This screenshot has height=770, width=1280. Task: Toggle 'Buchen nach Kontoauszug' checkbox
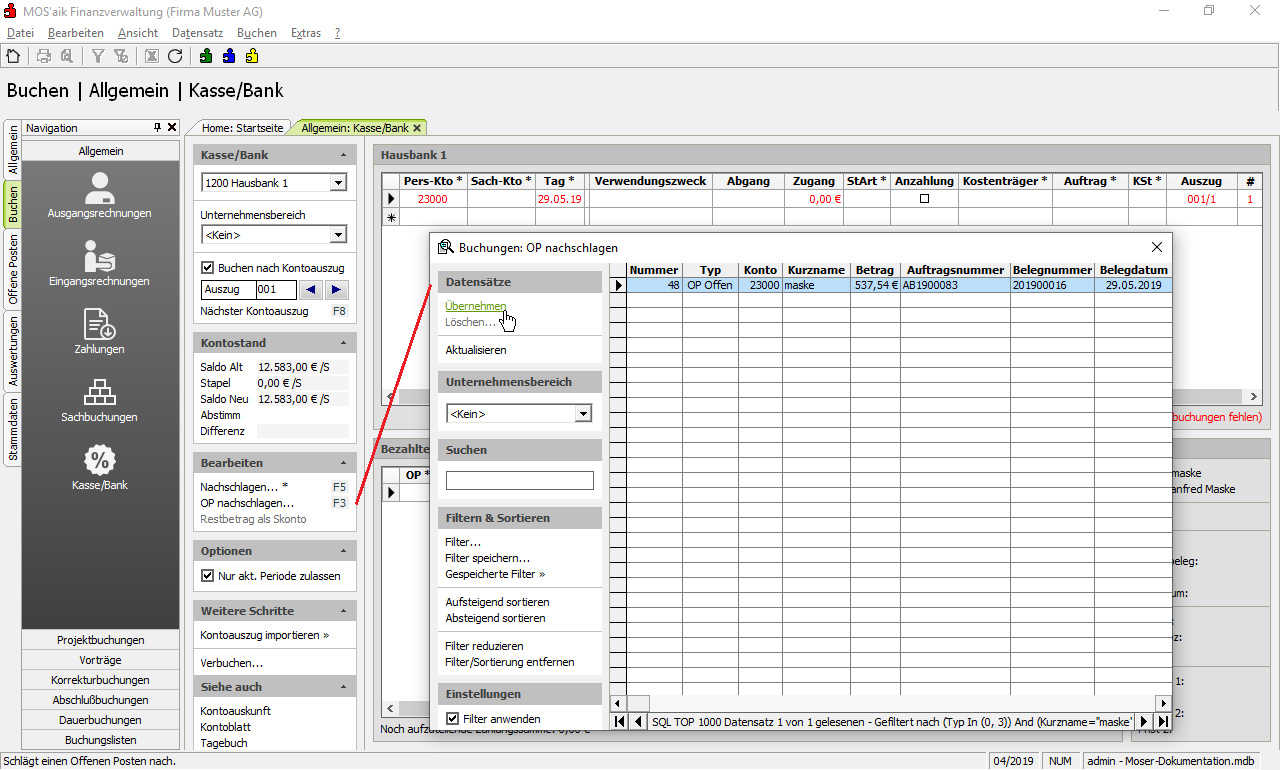coord(208,268)
